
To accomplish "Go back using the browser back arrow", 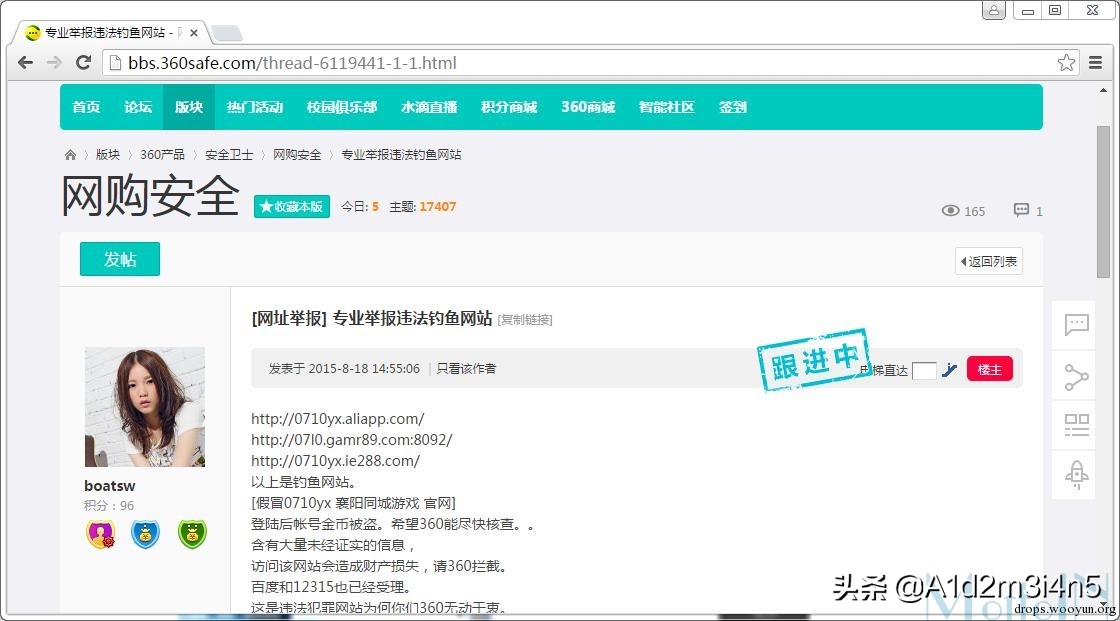I will 26,63.
